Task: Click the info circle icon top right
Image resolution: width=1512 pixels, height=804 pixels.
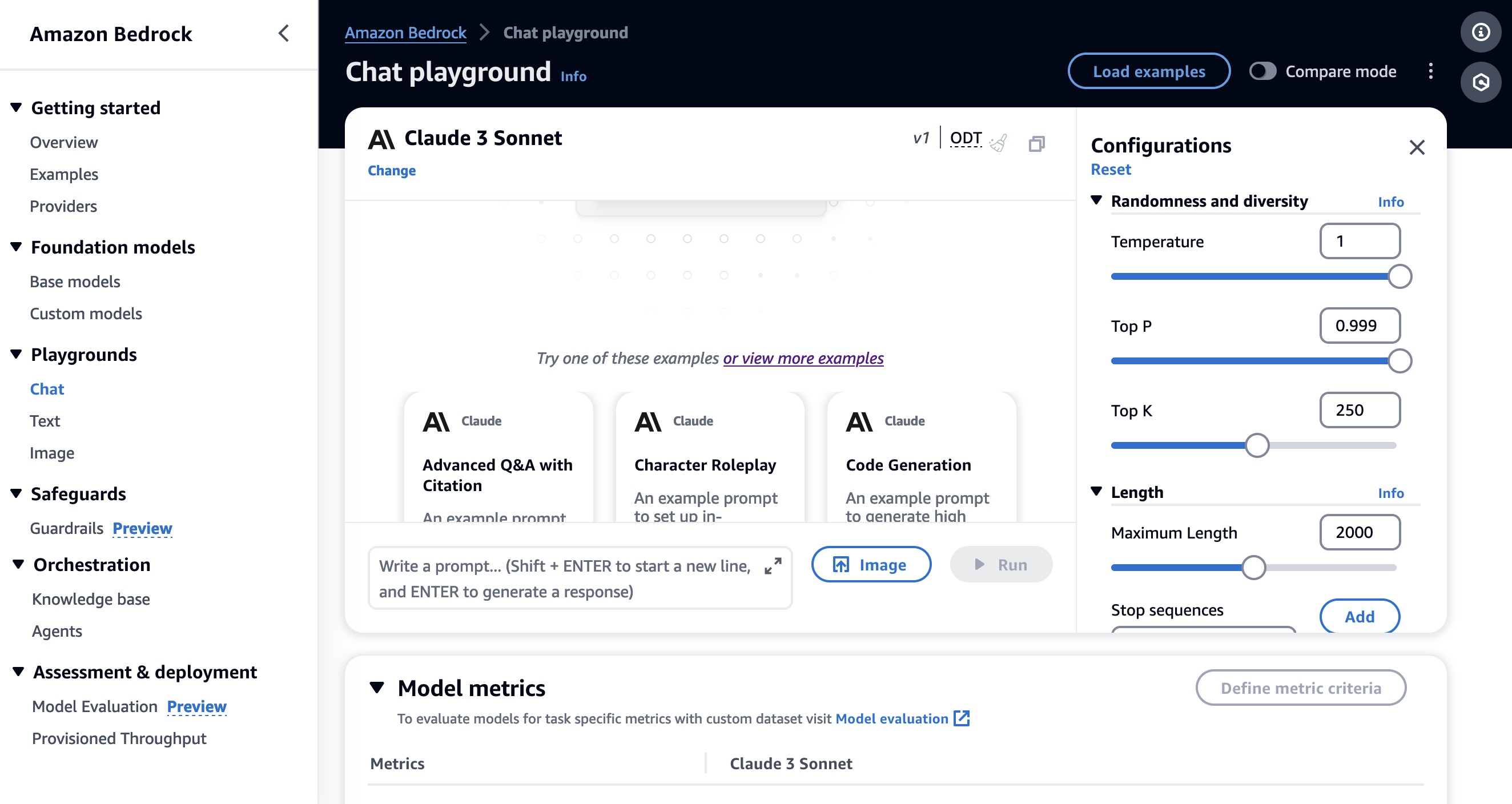Action: coord(1480,31)
